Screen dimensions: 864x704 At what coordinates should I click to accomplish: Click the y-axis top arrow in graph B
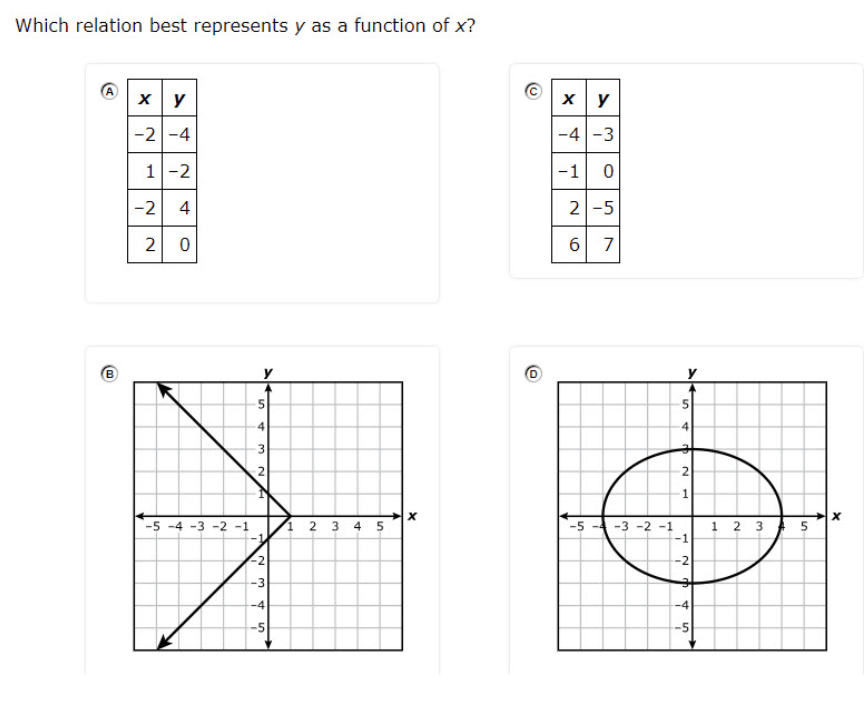coord(268,387)
